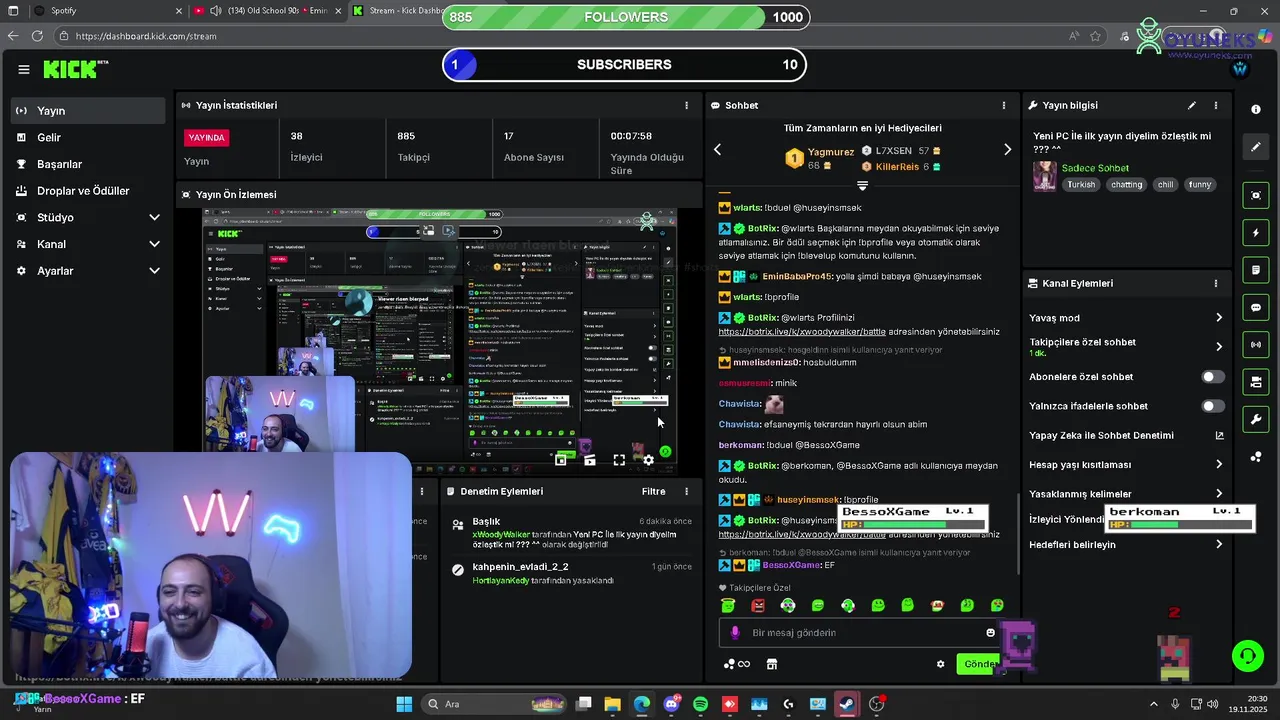Click the green headset support button
The width and height of the screenshot is (1280, 720).
[1247, 656]
